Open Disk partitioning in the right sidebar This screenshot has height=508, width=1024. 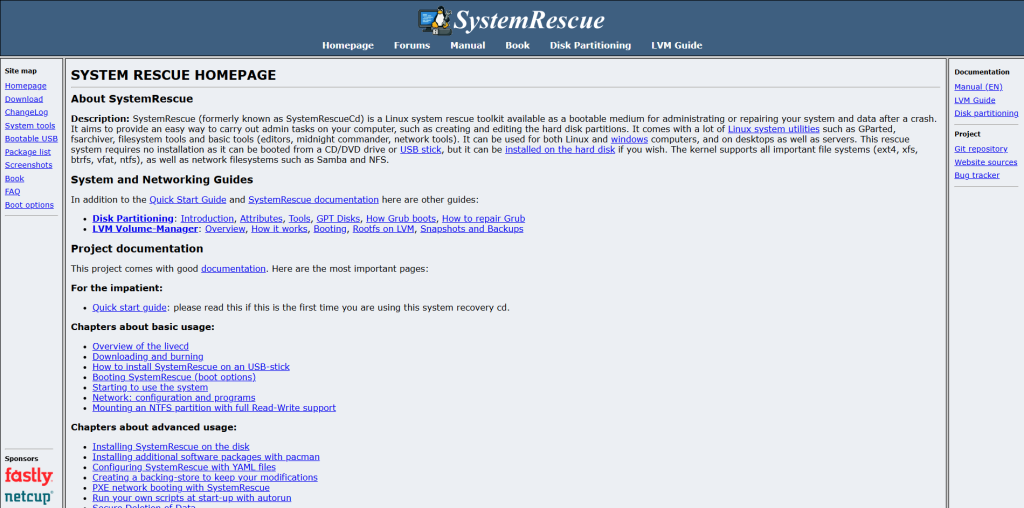[x=986, y=113]
